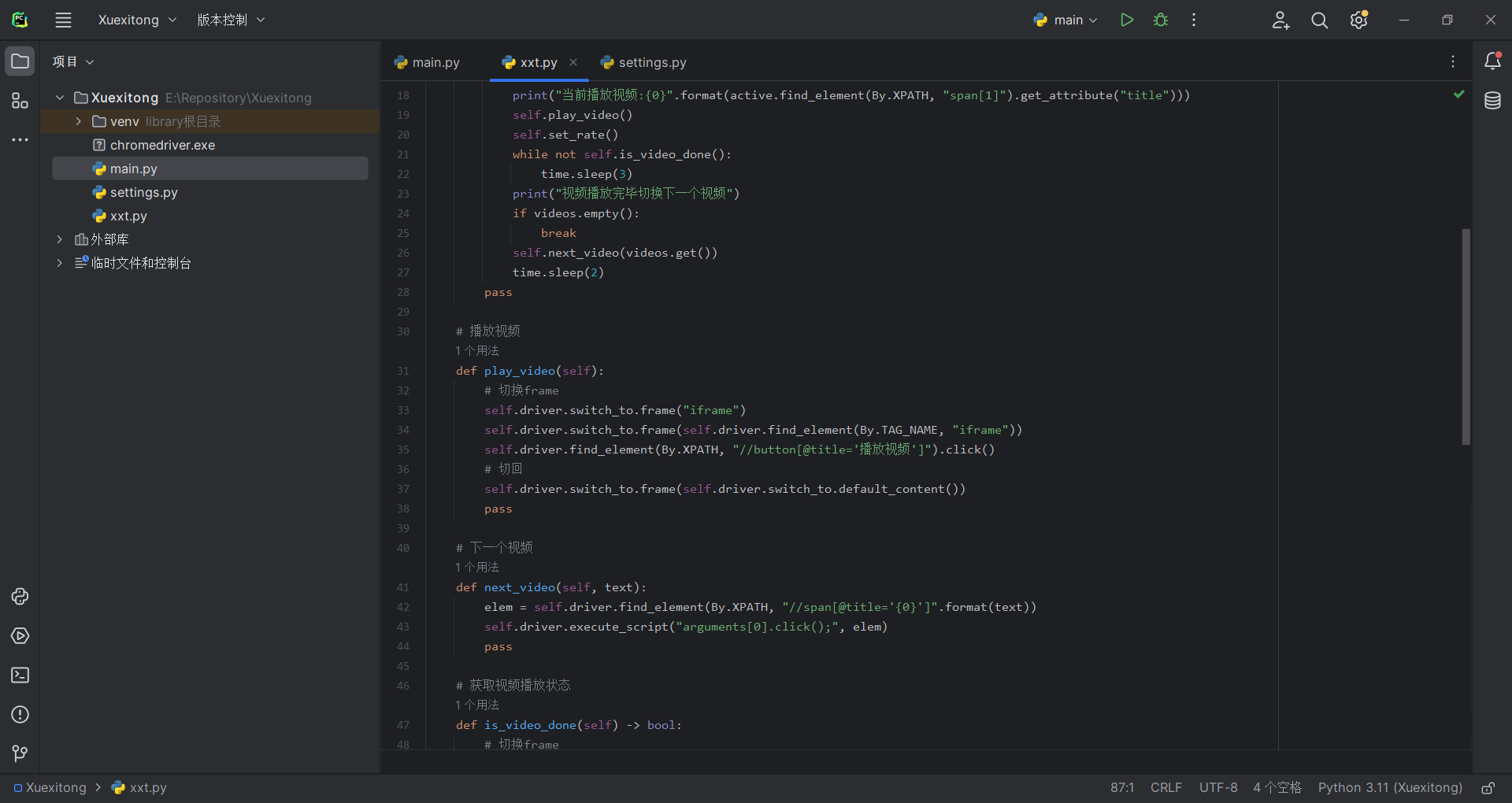Image resolution: width=1512 pixels, height=803 pixels.
Task: Open the Services tool window
Action: 20,636
